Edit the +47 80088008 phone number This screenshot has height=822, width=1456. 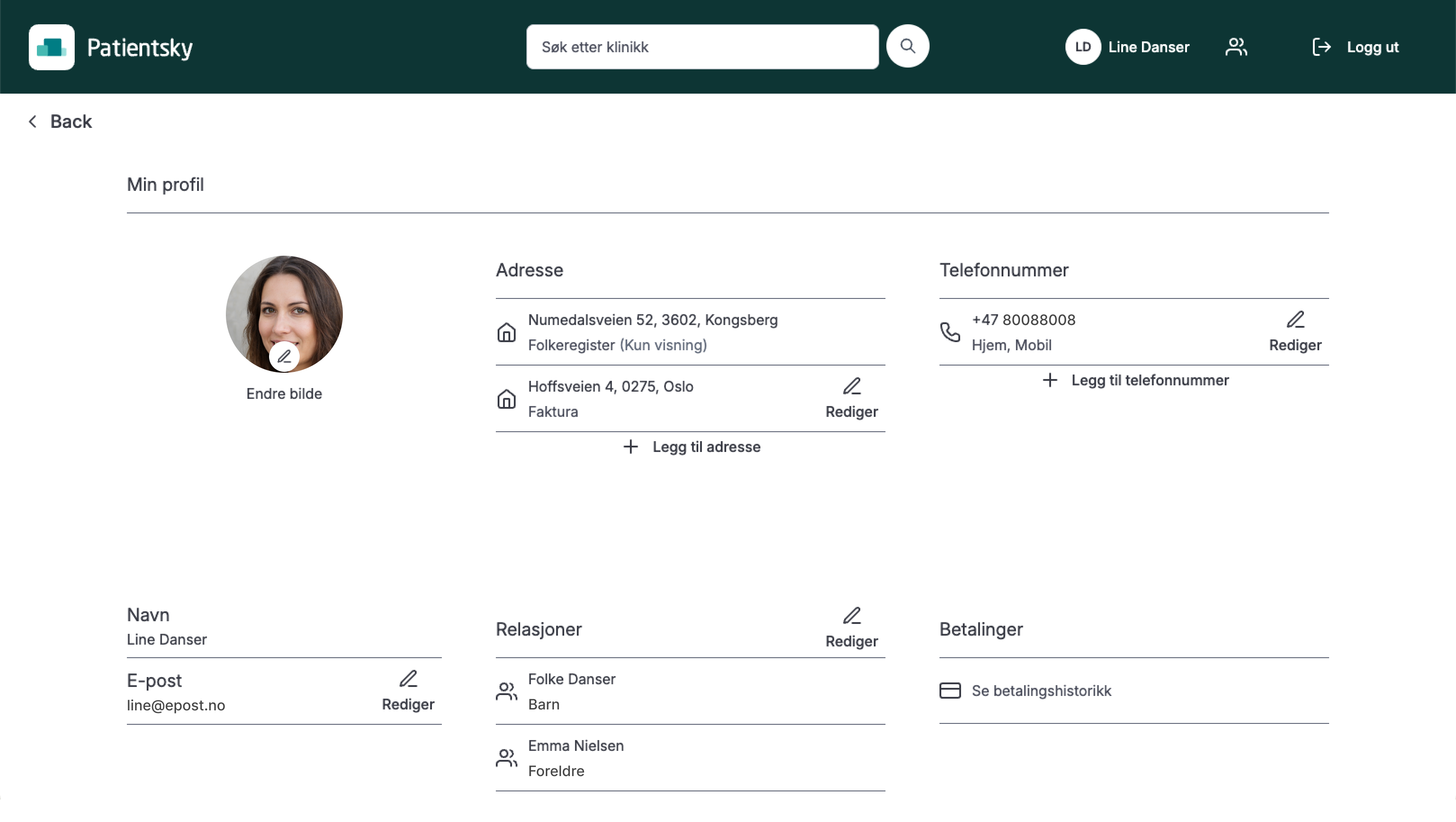[x=1294, y=331]
